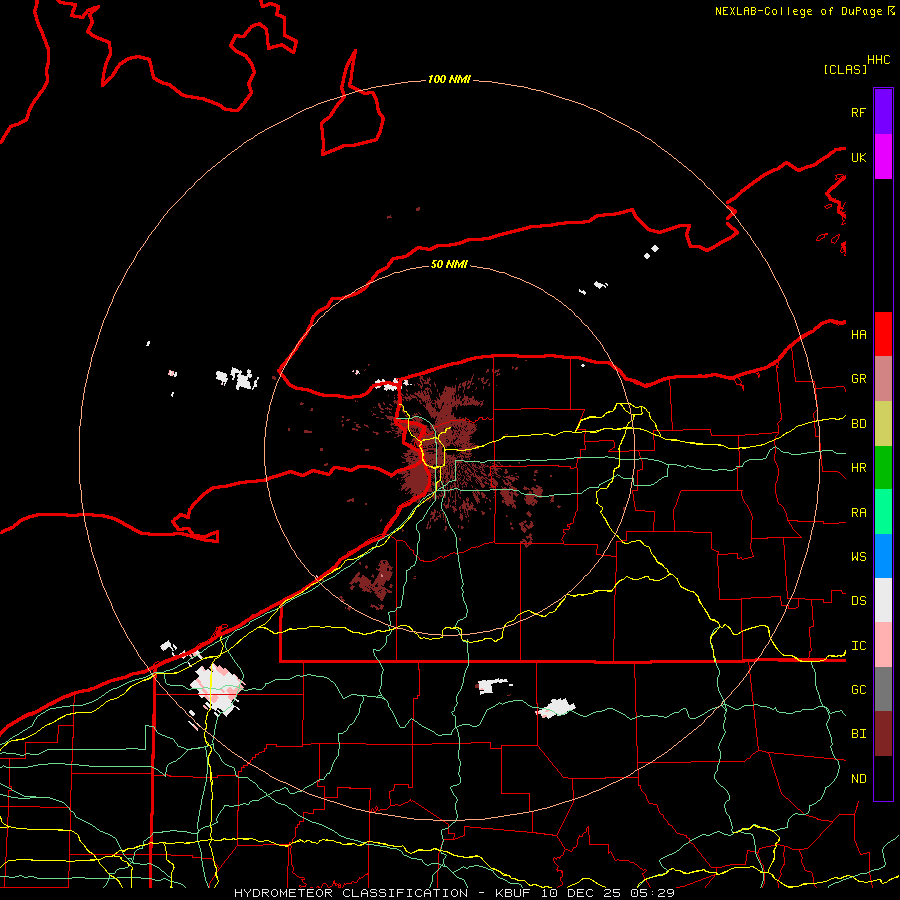Click the '100 NMI' range ring label
This screenshot has width=900, height=900.
pyautogui.click(x=449, y=79)
